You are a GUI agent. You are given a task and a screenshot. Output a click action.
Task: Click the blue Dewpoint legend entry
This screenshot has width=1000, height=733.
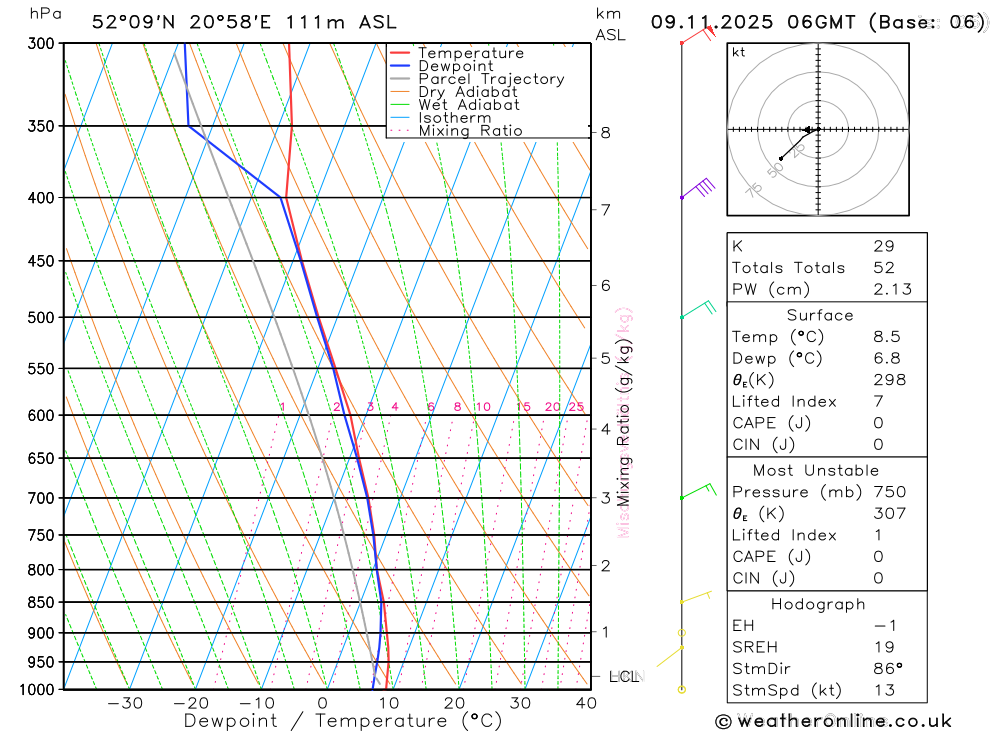[441, 66]
